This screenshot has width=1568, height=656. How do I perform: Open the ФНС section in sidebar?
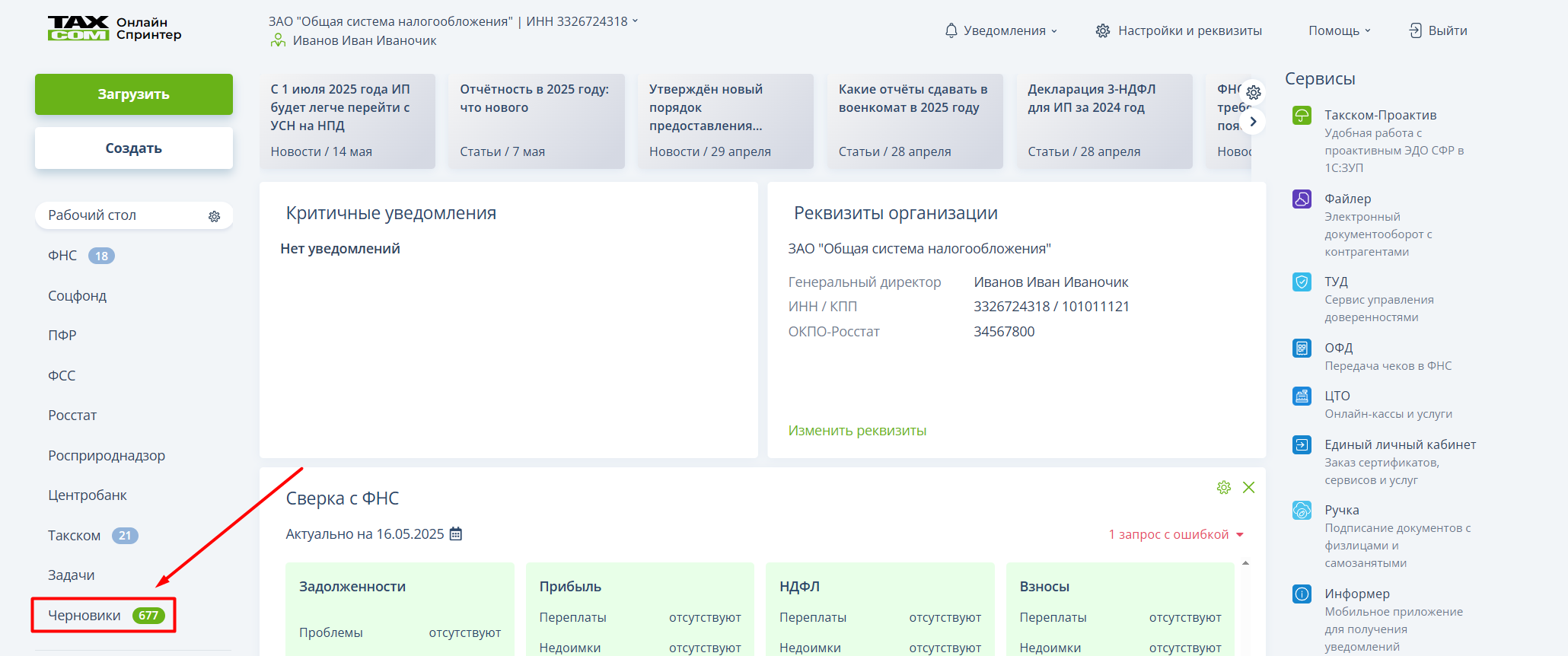[x=62, y=256]
